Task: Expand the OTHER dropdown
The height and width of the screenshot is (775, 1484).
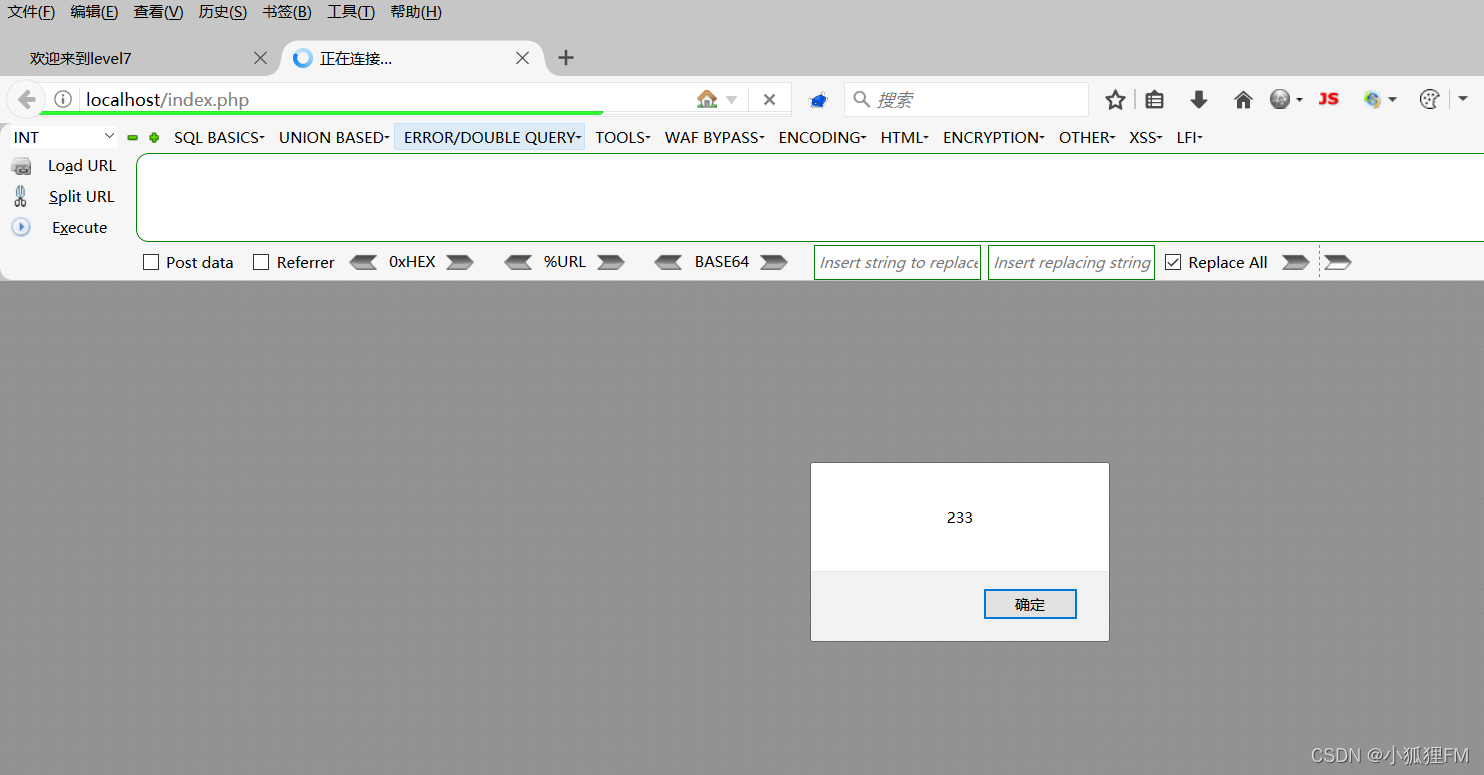Action: [1087, 138]
